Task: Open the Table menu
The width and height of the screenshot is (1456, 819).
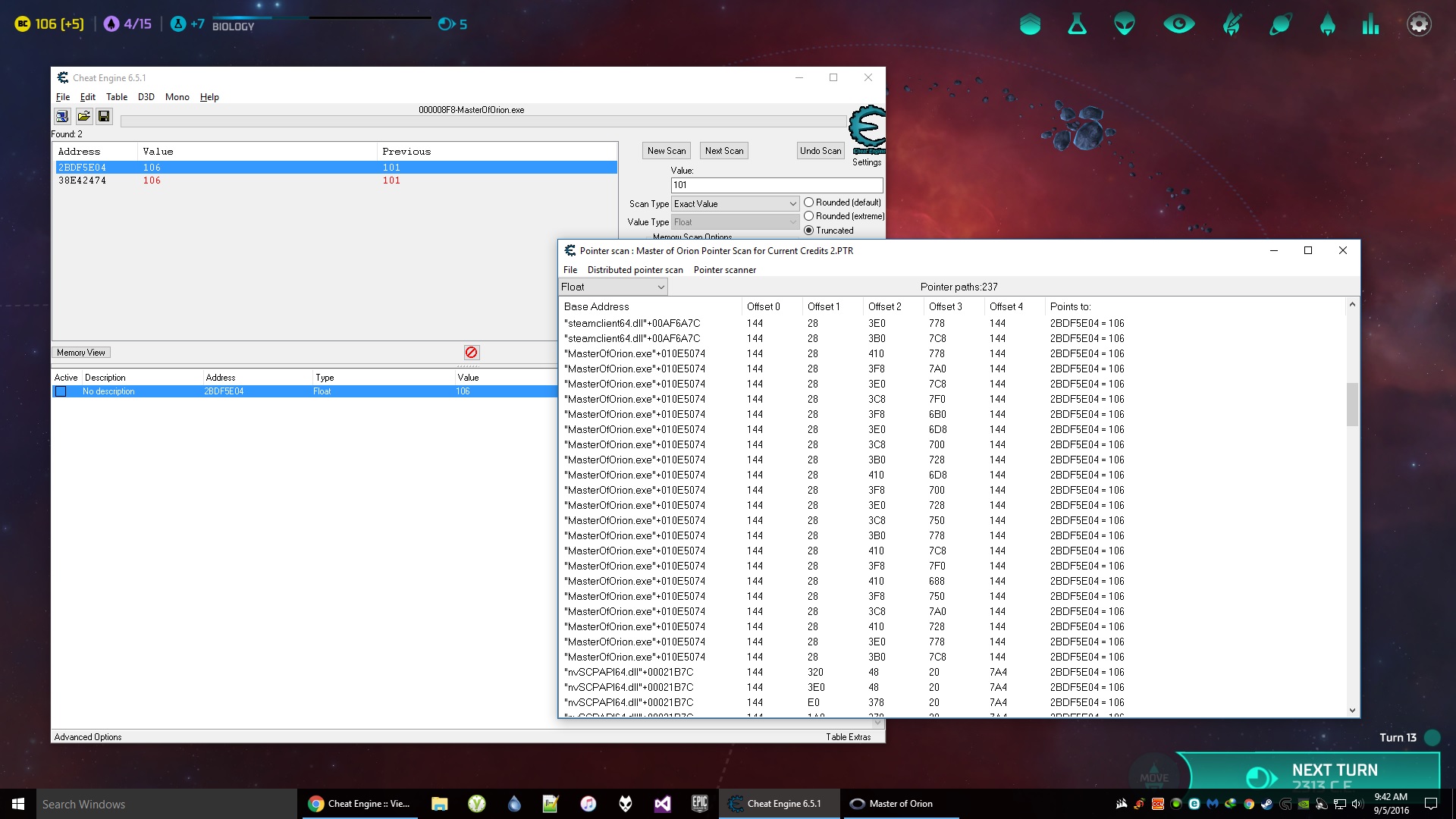Action: [116, 97]
